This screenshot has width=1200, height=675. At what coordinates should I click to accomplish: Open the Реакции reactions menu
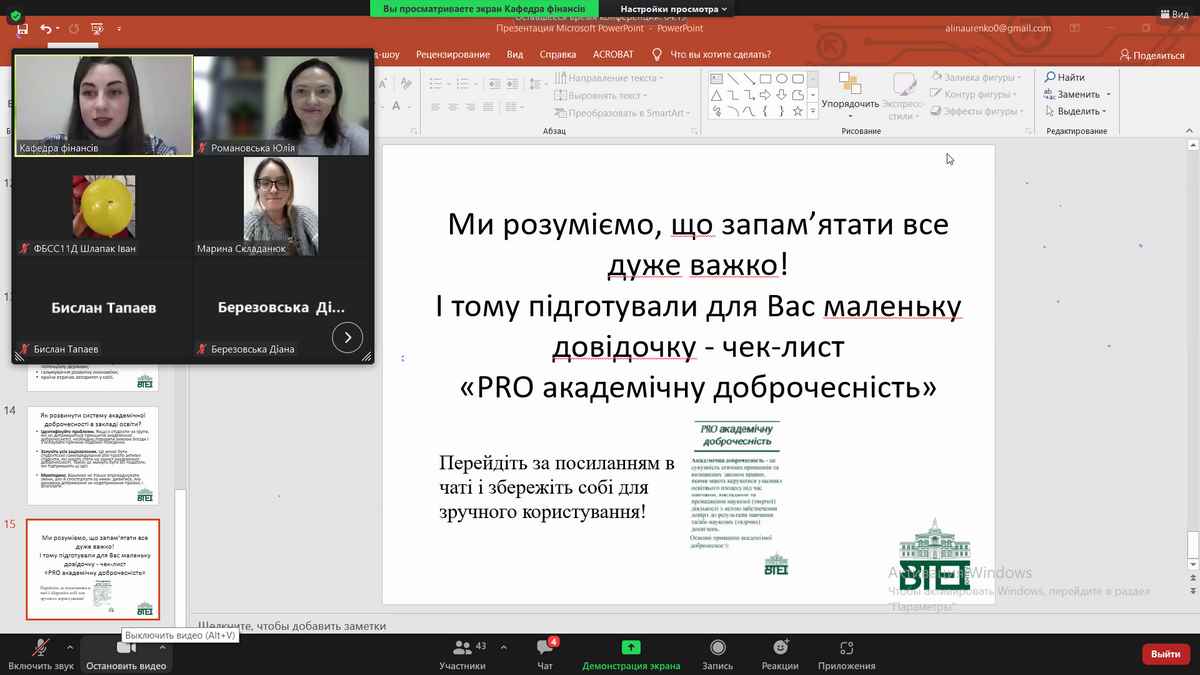780,654
